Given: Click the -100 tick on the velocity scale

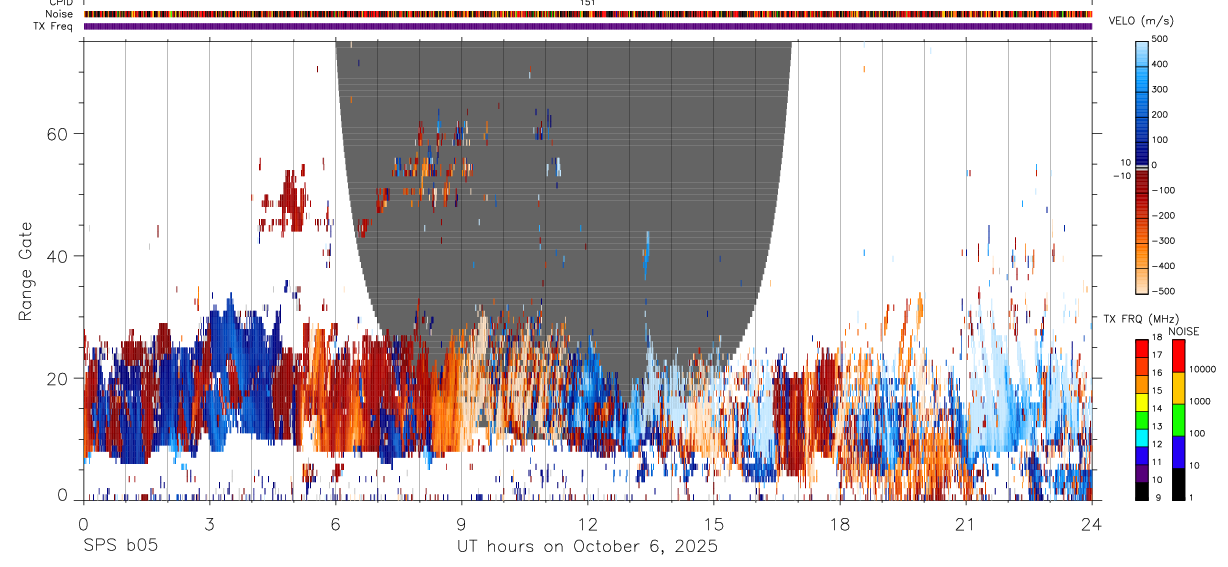Looking at the screenshot, I should point(1165,190).
